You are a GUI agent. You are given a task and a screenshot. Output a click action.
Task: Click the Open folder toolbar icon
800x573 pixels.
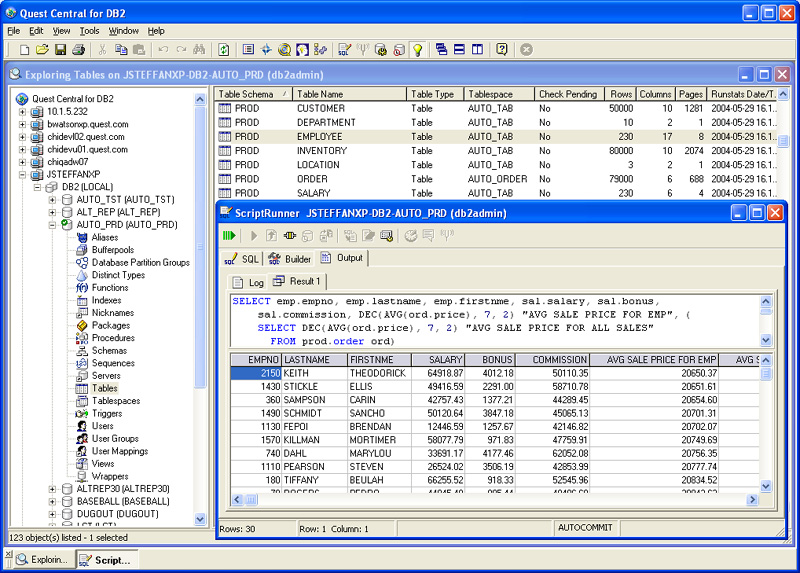[42, 49]
